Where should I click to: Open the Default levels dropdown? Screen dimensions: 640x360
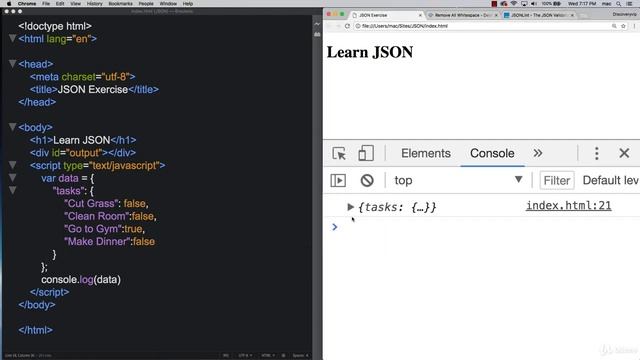pyautogui.click(x=611, y=180)
